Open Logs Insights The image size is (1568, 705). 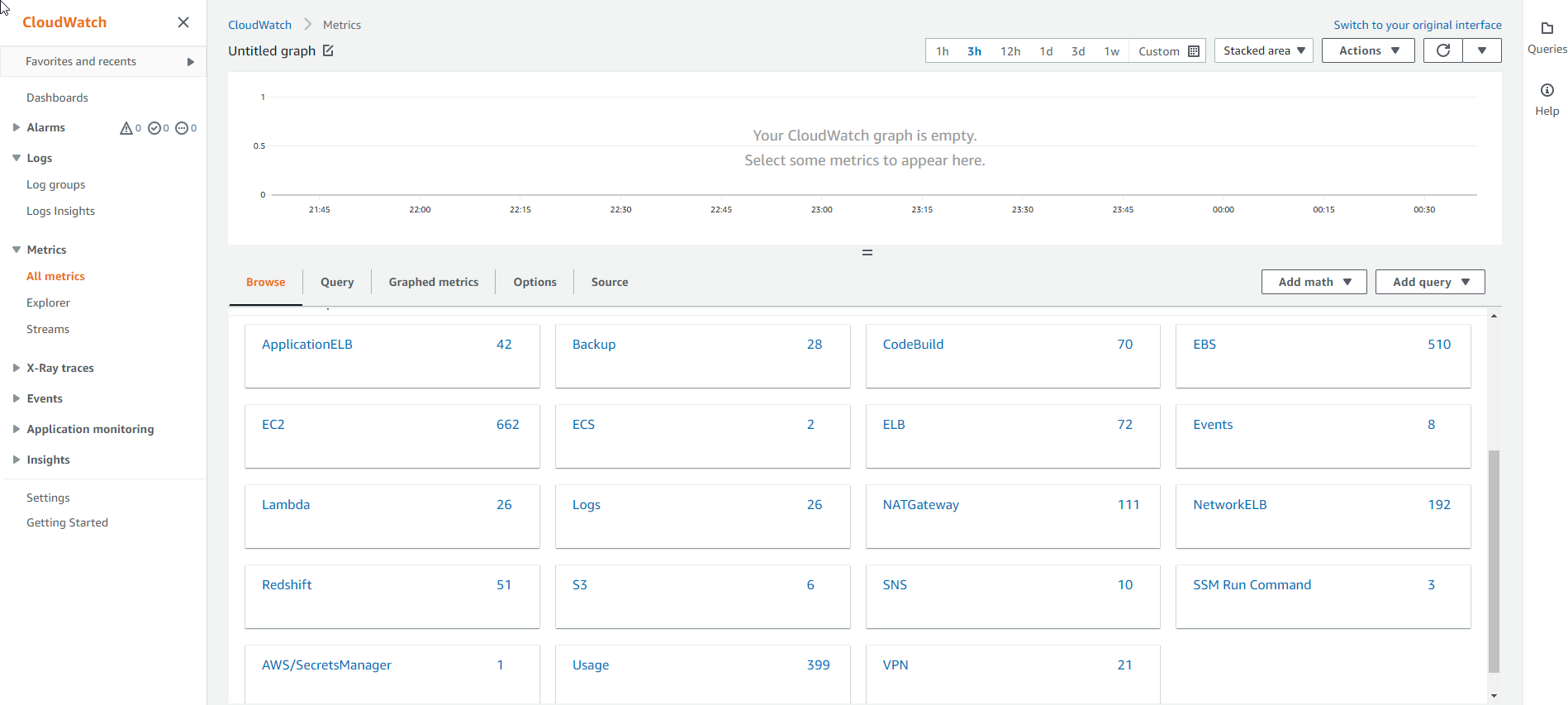coord(60,211)
